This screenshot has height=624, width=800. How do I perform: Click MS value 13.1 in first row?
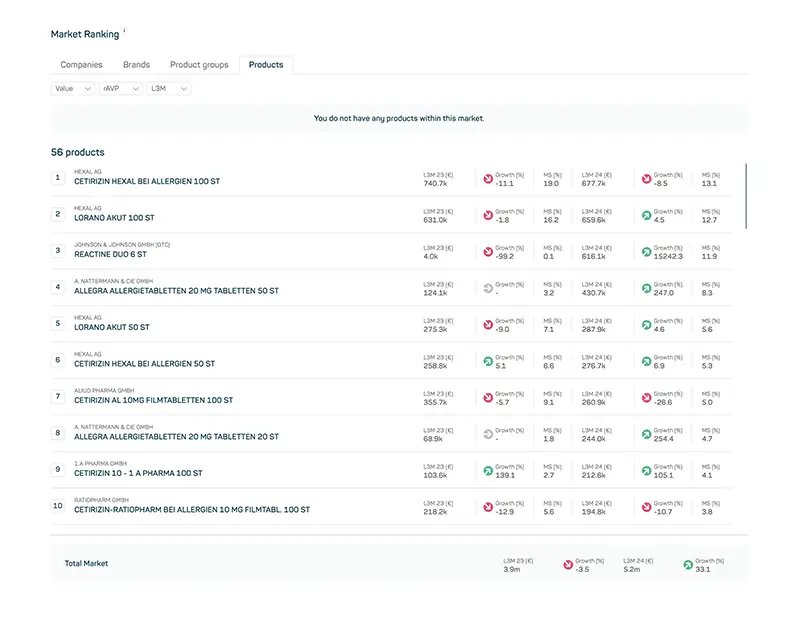coord(709,184)
